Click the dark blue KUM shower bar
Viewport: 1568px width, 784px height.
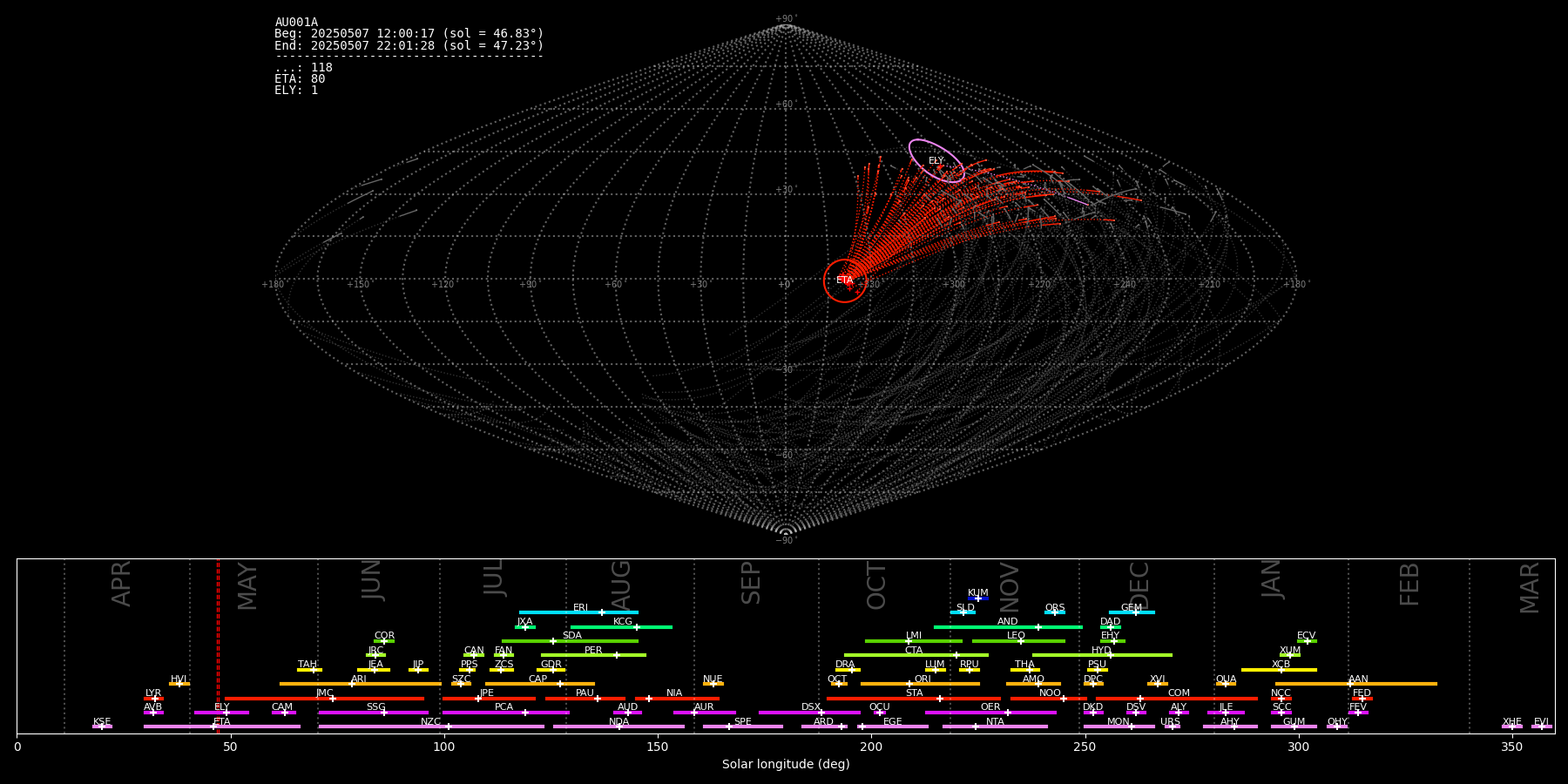978,598
